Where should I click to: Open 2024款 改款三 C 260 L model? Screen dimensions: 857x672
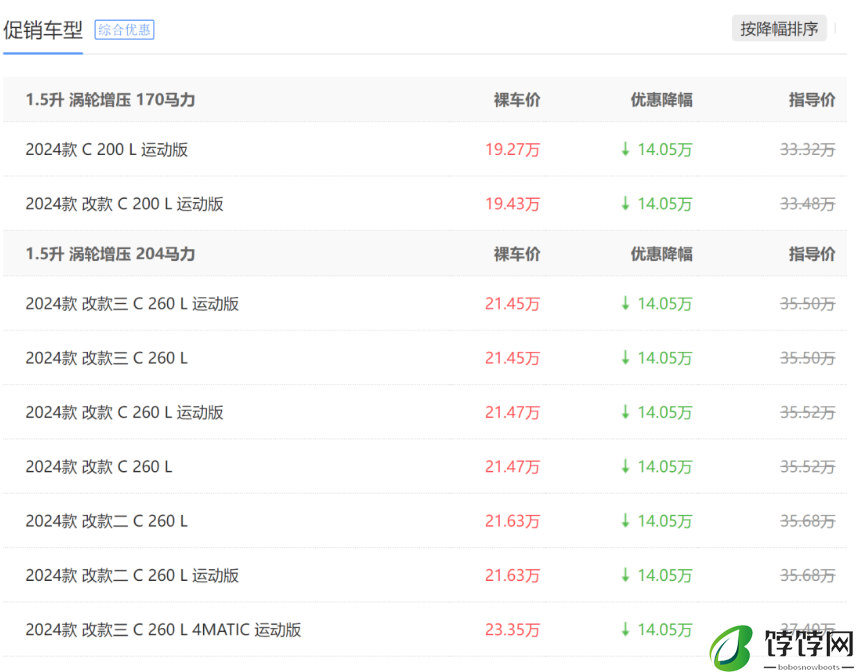(x=106, y=358)
